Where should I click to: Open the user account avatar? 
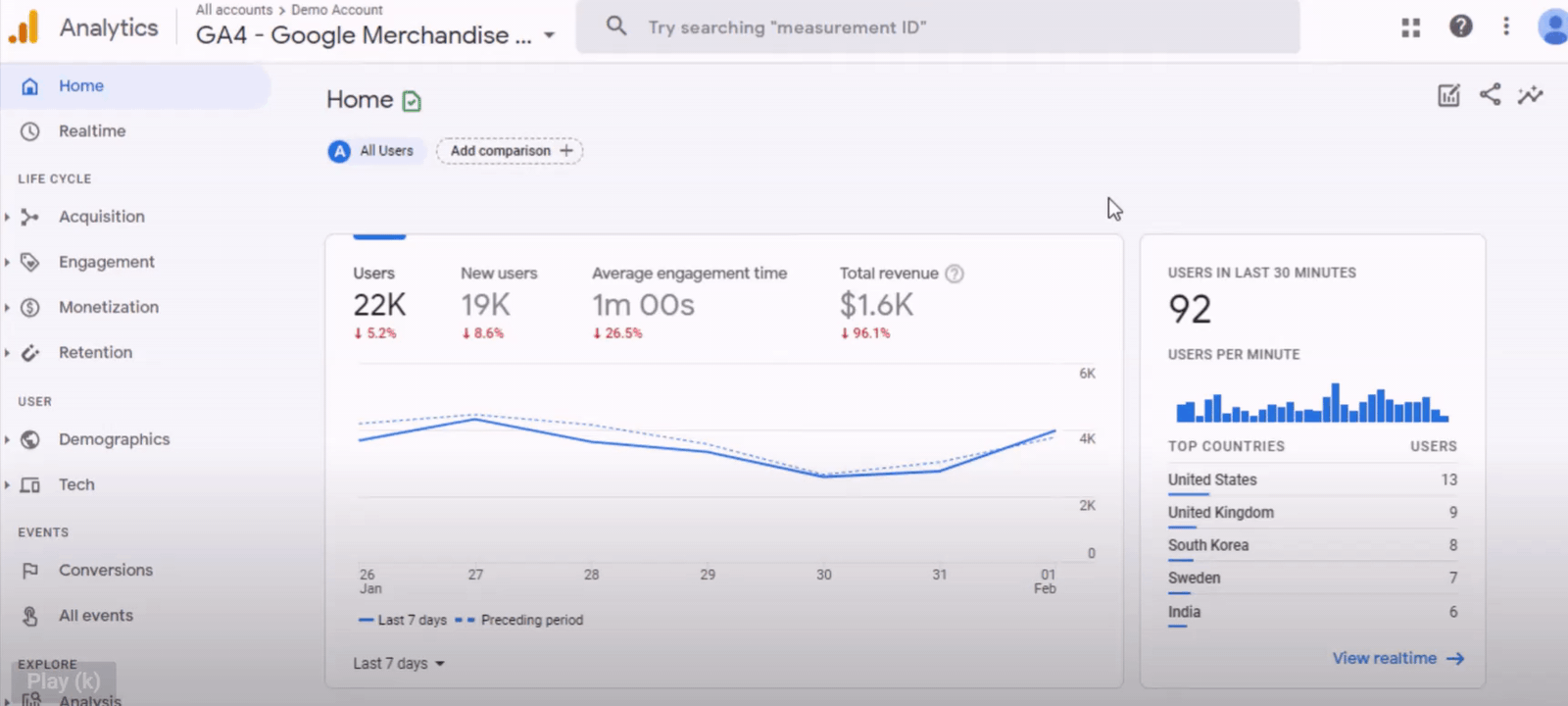click(1553, 26)
